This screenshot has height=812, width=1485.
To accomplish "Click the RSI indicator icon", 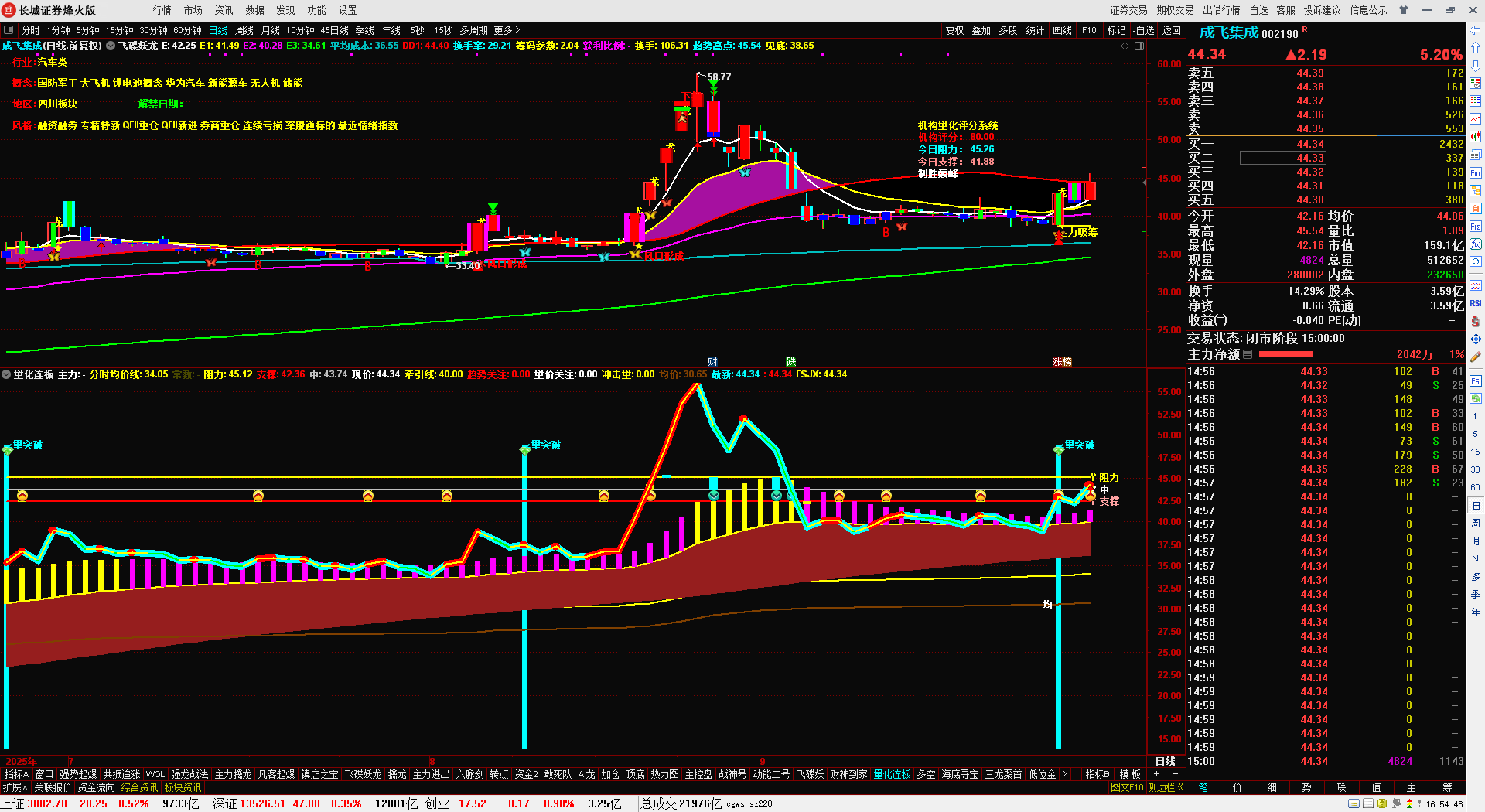I will pos(1476,303).
